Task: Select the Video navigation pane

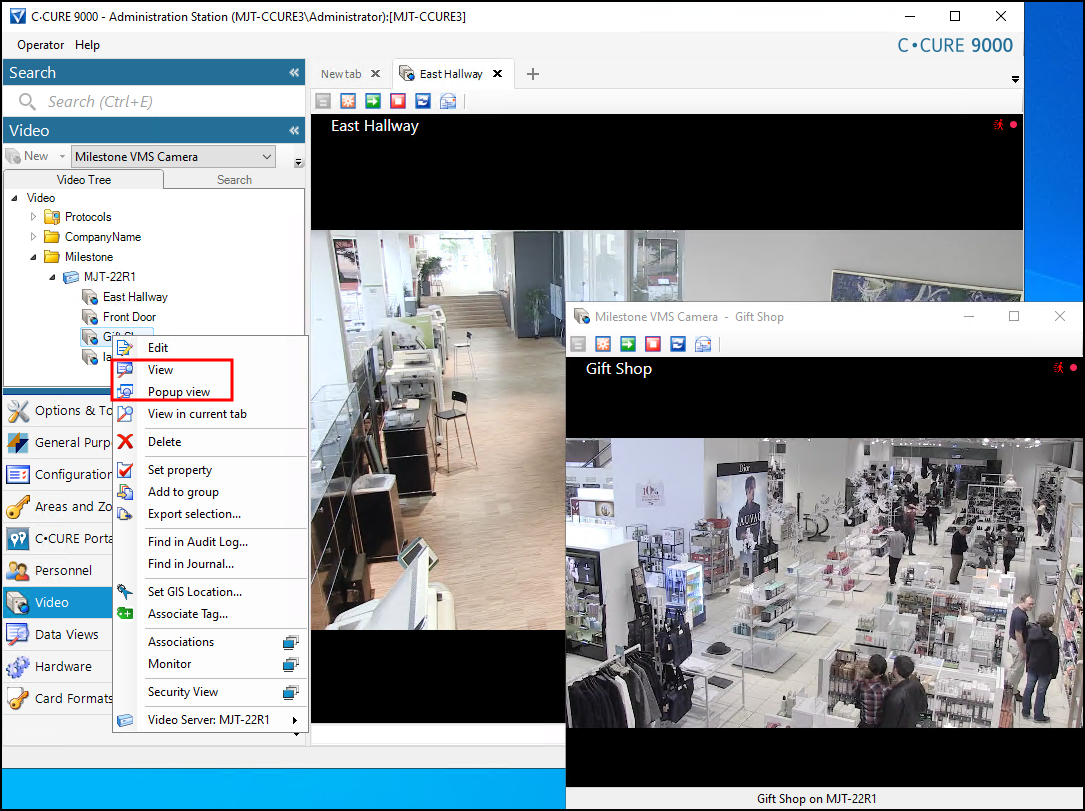Action: [x=58, y=603]
